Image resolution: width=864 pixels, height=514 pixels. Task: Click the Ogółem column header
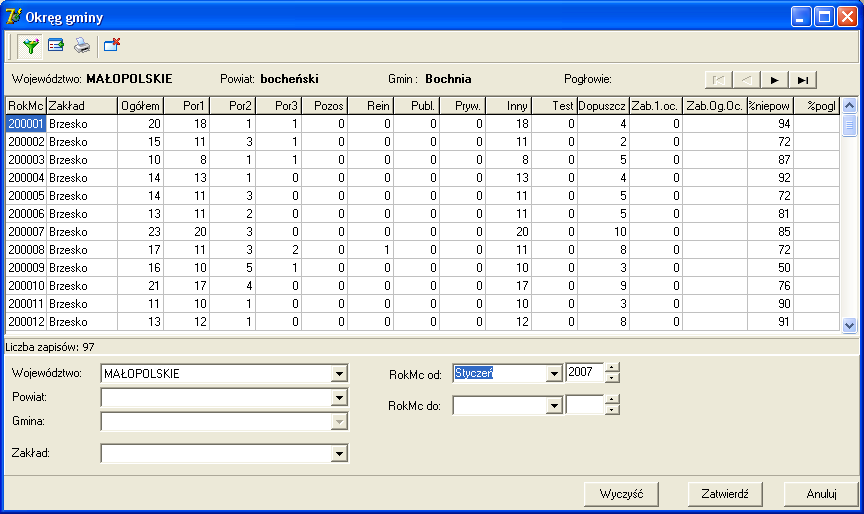coord(141,106)
